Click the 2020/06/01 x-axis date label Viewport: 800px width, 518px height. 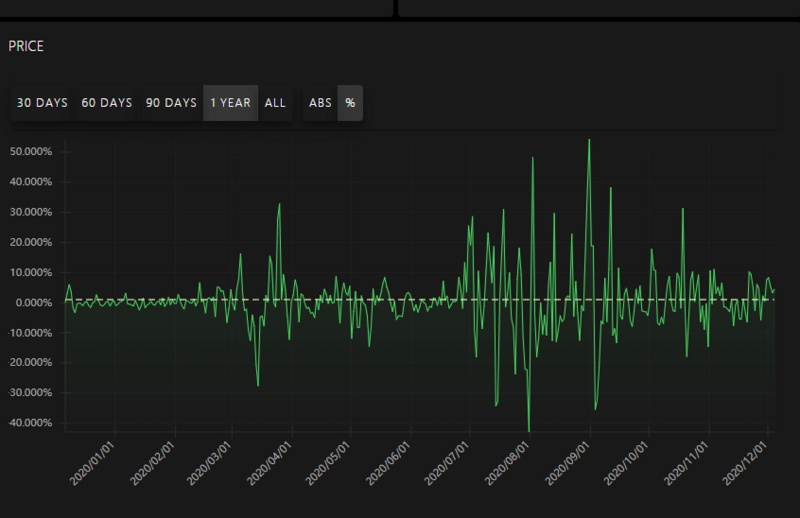(x=390, y=463)
